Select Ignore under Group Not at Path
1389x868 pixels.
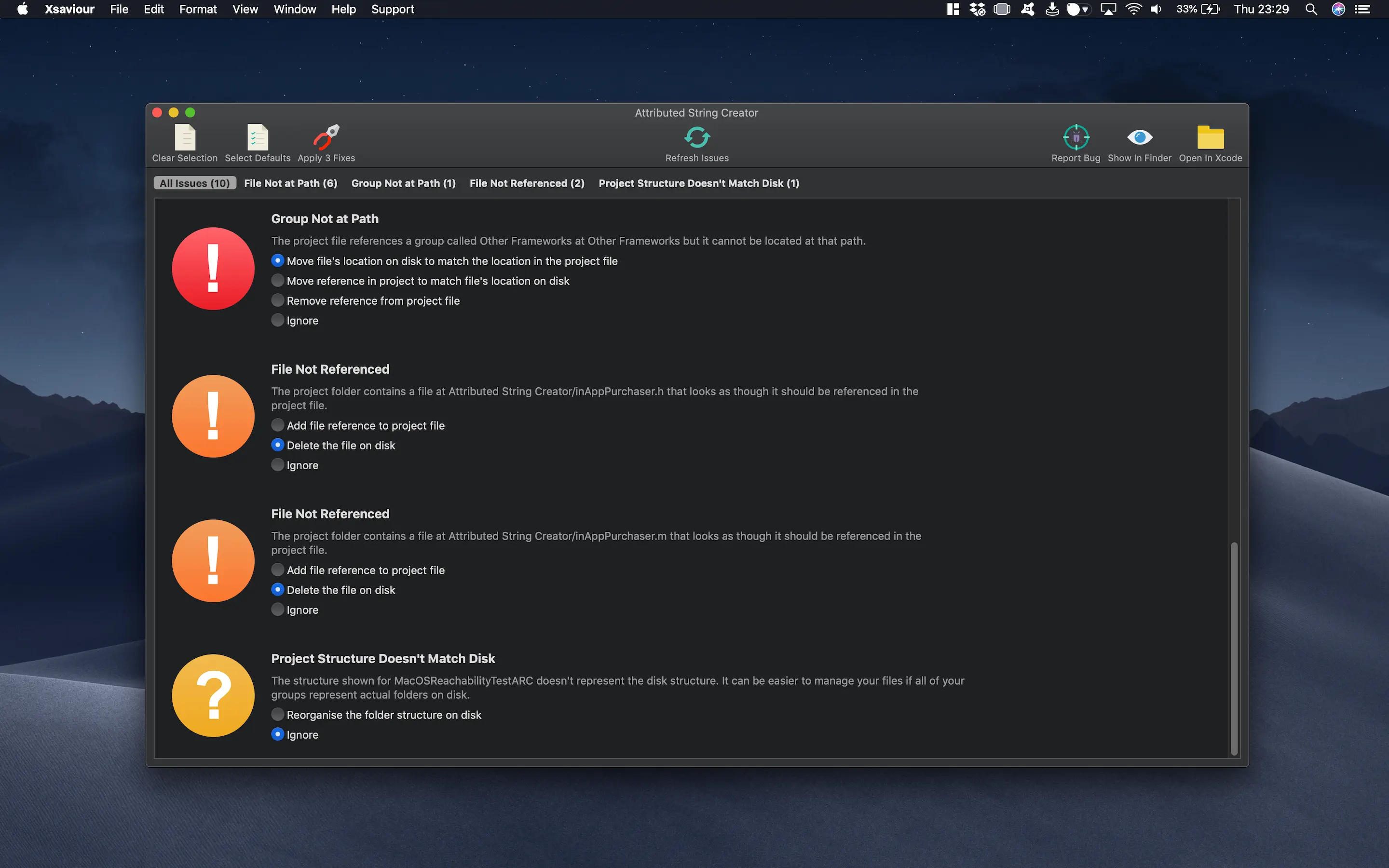click(278, 320)
